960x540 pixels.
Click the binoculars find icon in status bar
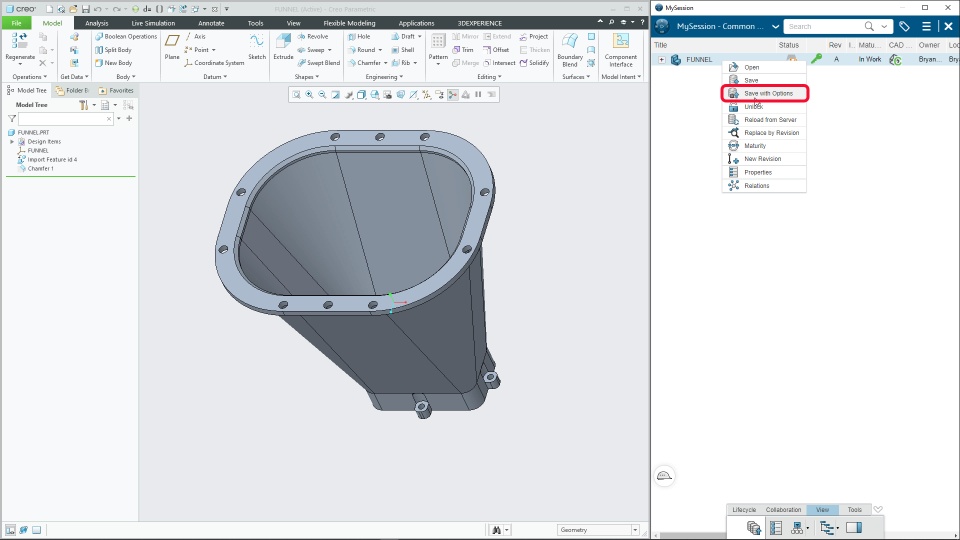pos(497,530)
